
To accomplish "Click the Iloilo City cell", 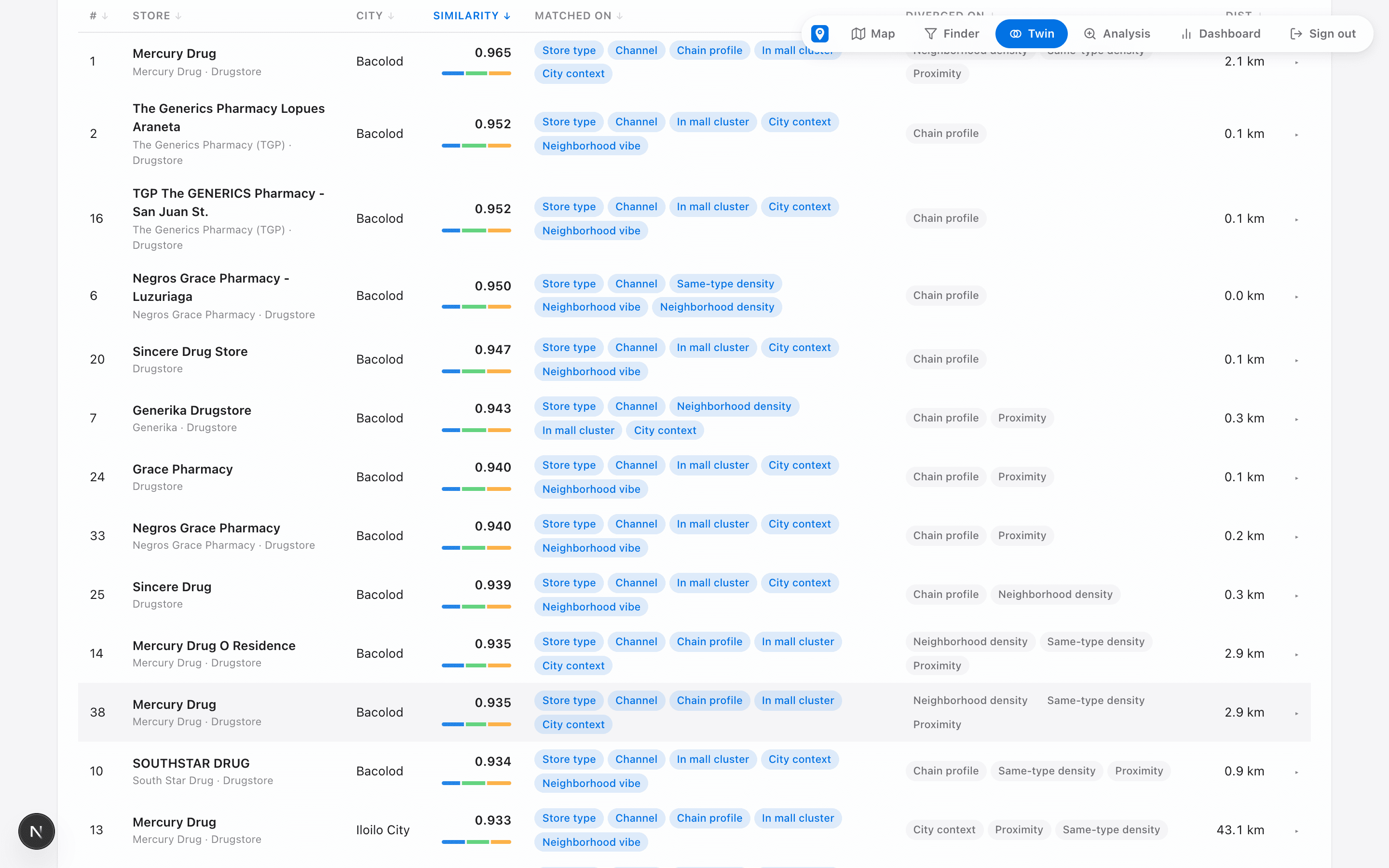I will tap(383, 830).
